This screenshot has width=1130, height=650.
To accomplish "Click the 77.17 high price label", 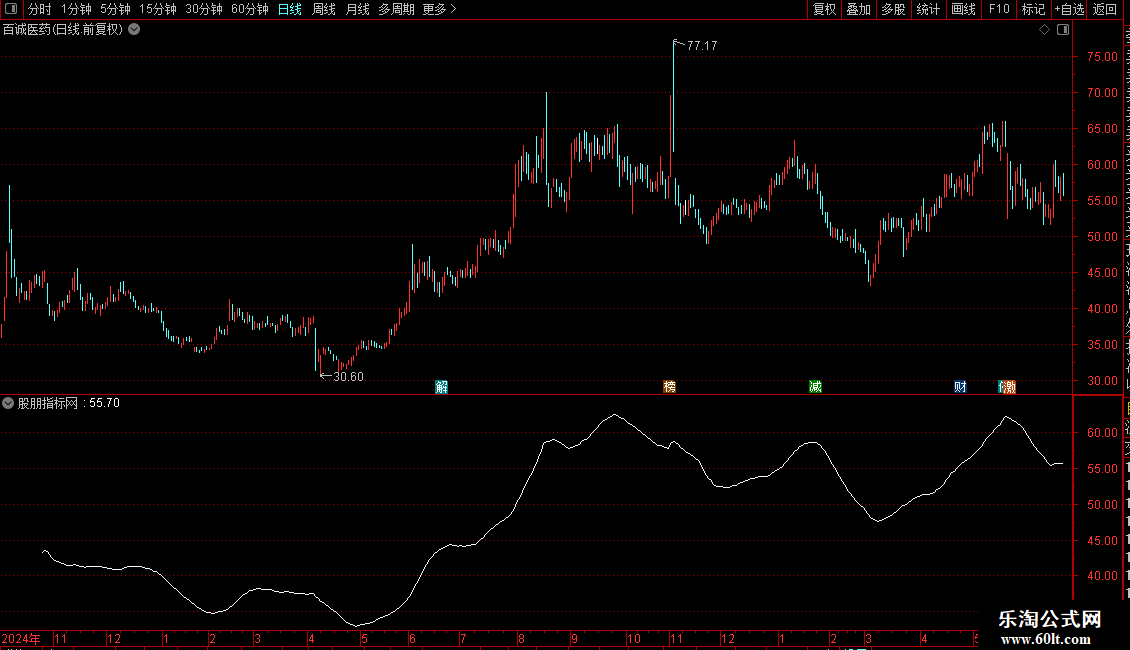I will point(702,45).
